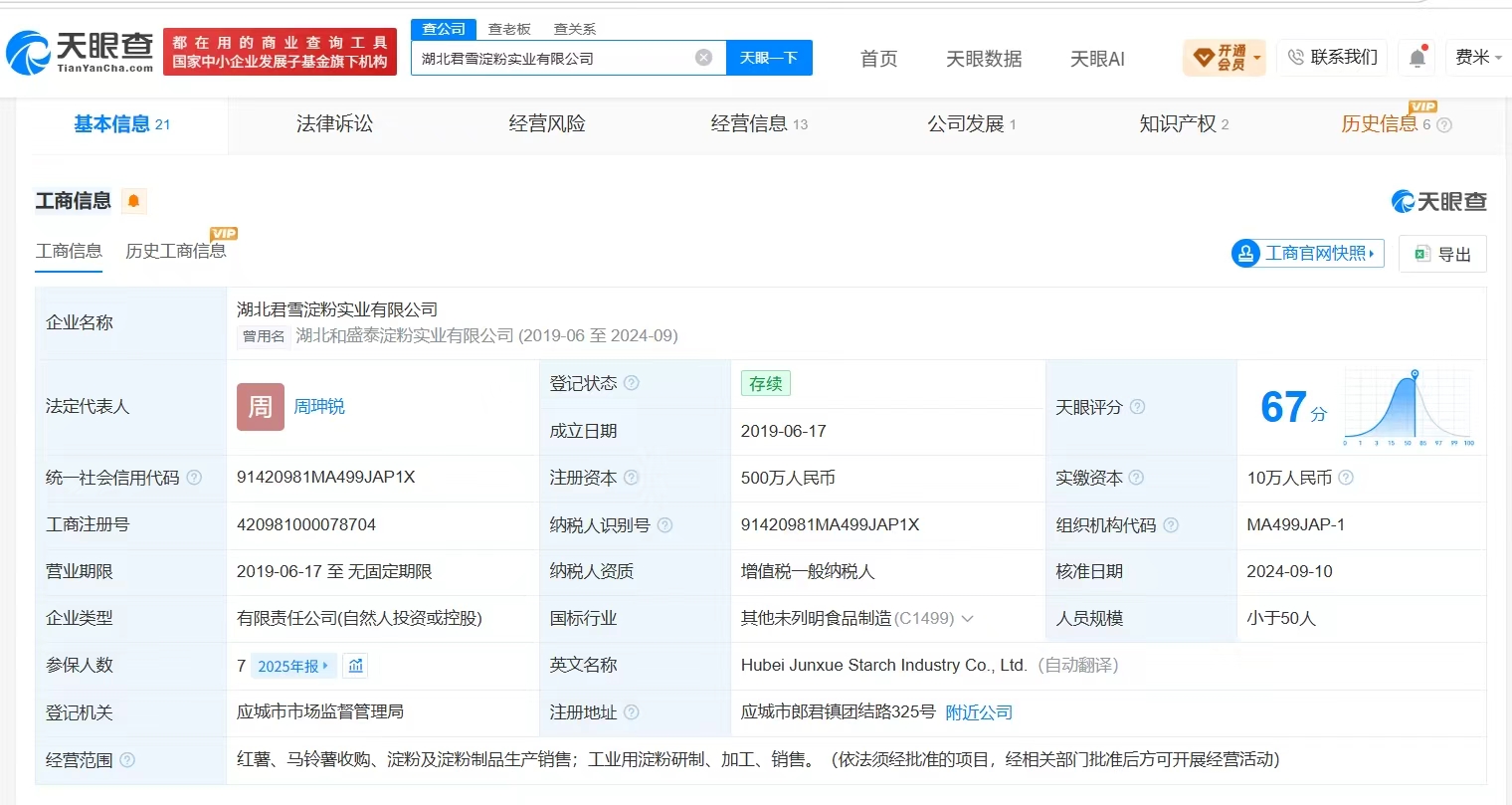
Task: Select the 历史工商信息 sub-tab
Action: coord(176,251)
